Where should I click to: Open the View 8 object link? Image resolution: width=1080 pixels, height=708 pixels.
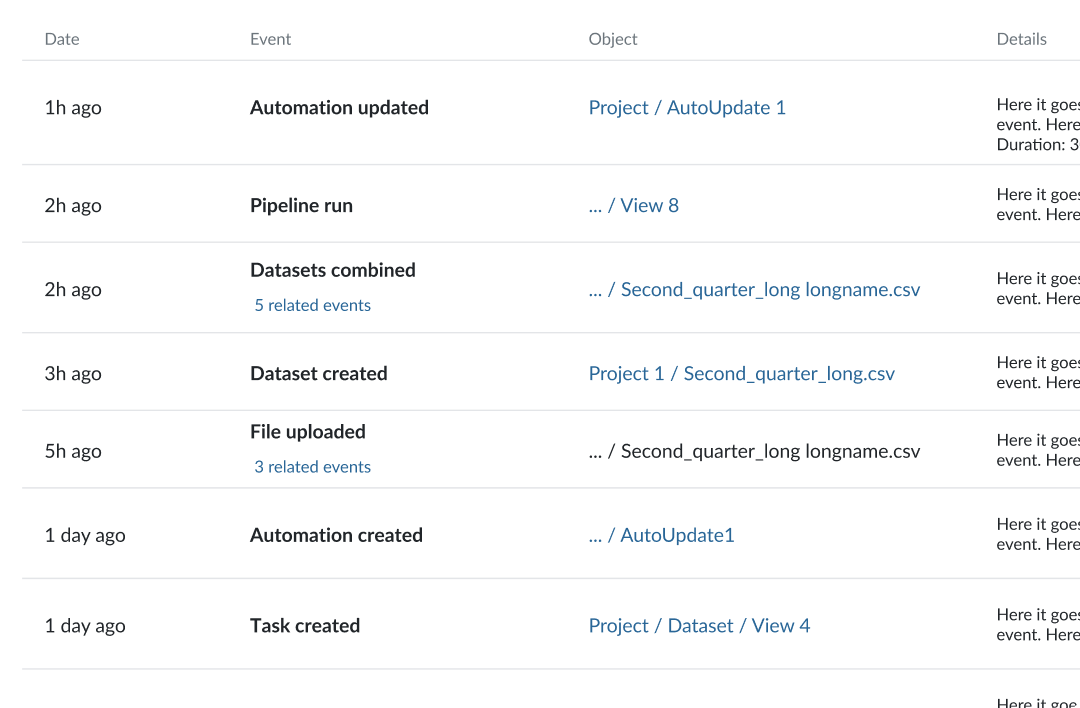(x=633, y=206)
